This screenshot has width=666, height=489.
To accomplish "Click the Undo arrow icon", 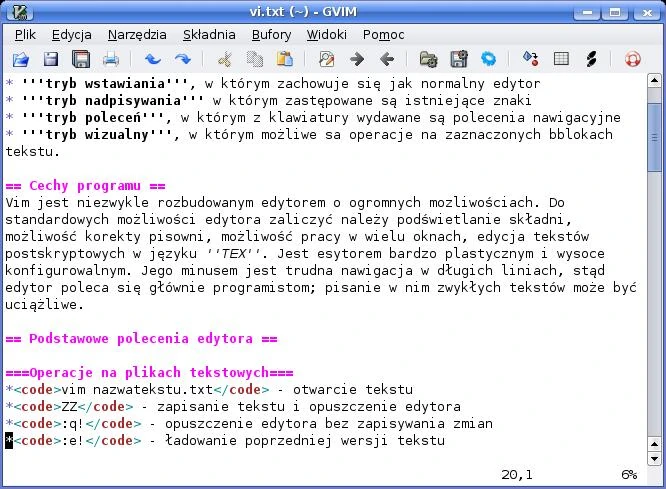I will (152, 59).
